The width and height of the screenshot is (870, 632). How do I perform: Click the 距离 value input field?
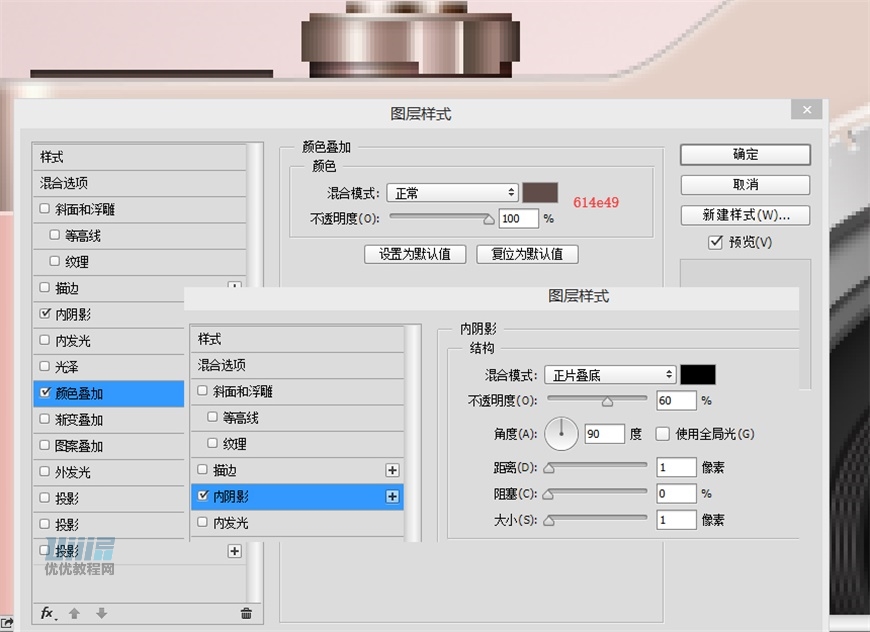pos(676,467)
